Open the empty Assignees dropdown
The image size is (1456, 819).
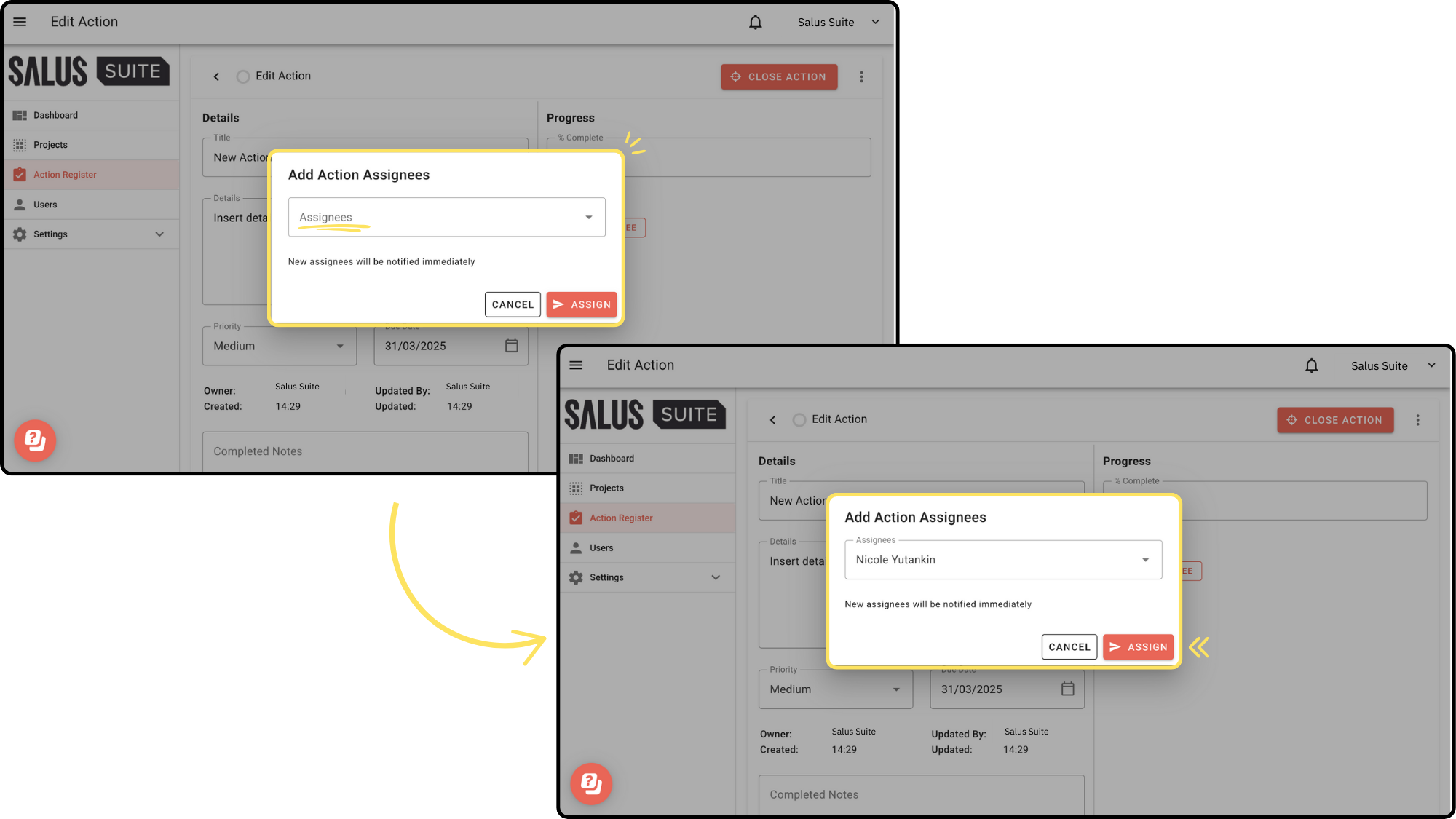[x=446, y=217]
